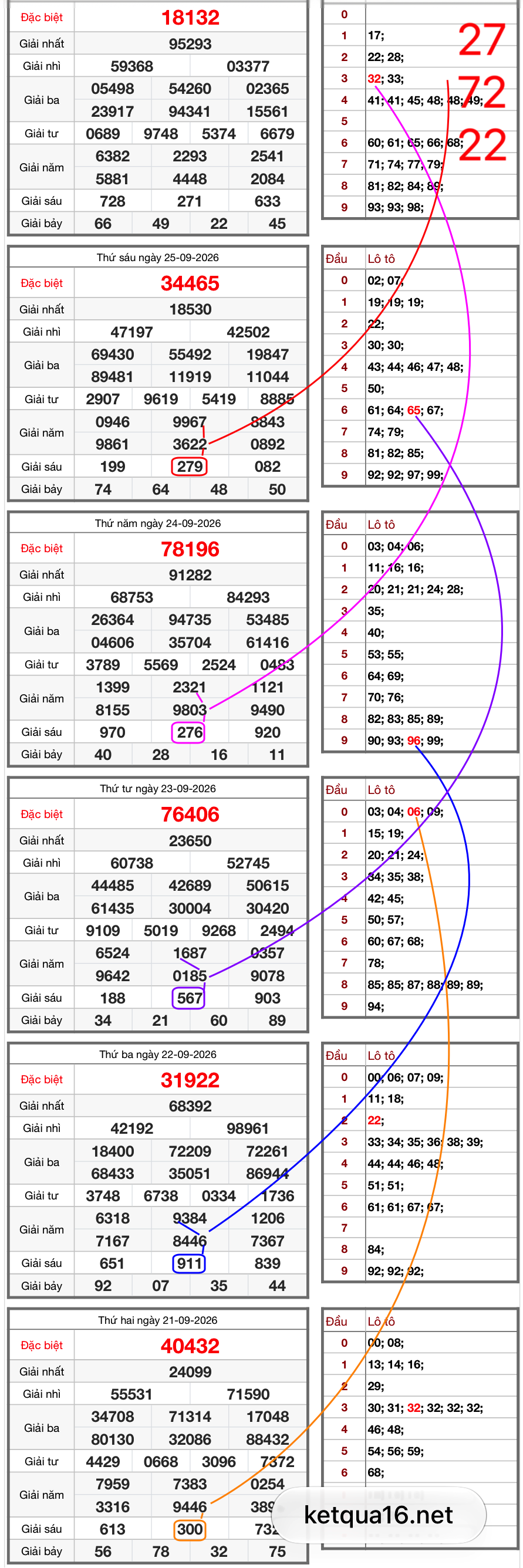This screenshot has height=1568, width=523.
Task: Select third prize number 15561
Action: tap(267, 111)
